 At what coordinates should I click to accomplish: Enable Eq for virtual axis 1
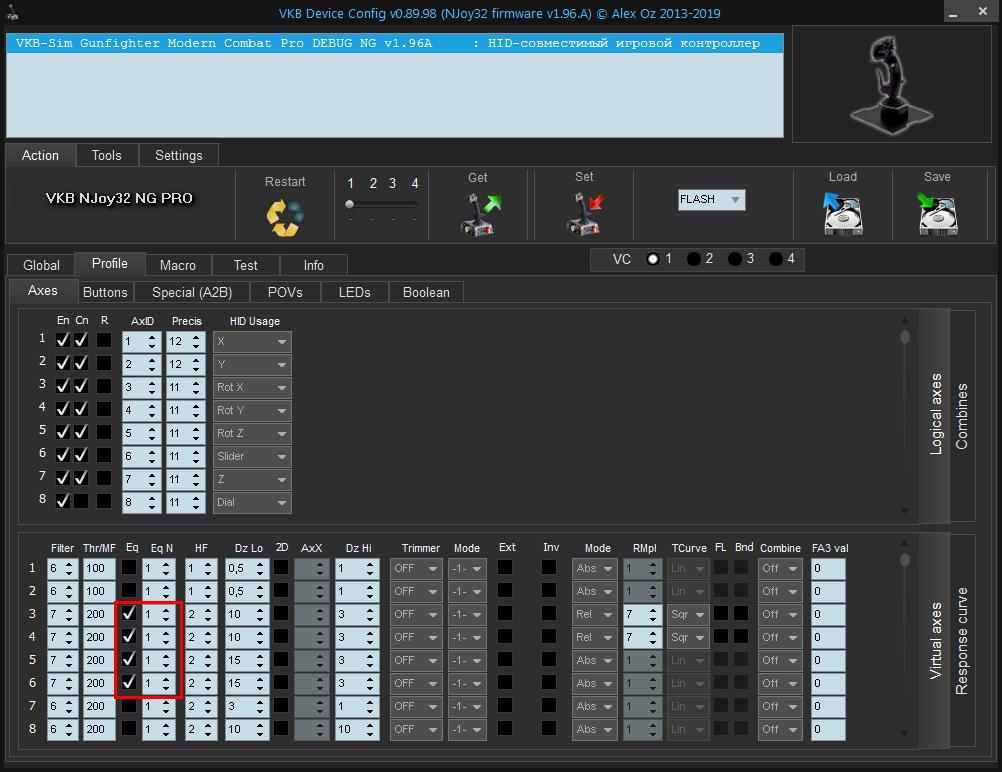pyautogui.click(x=129, y=567)
